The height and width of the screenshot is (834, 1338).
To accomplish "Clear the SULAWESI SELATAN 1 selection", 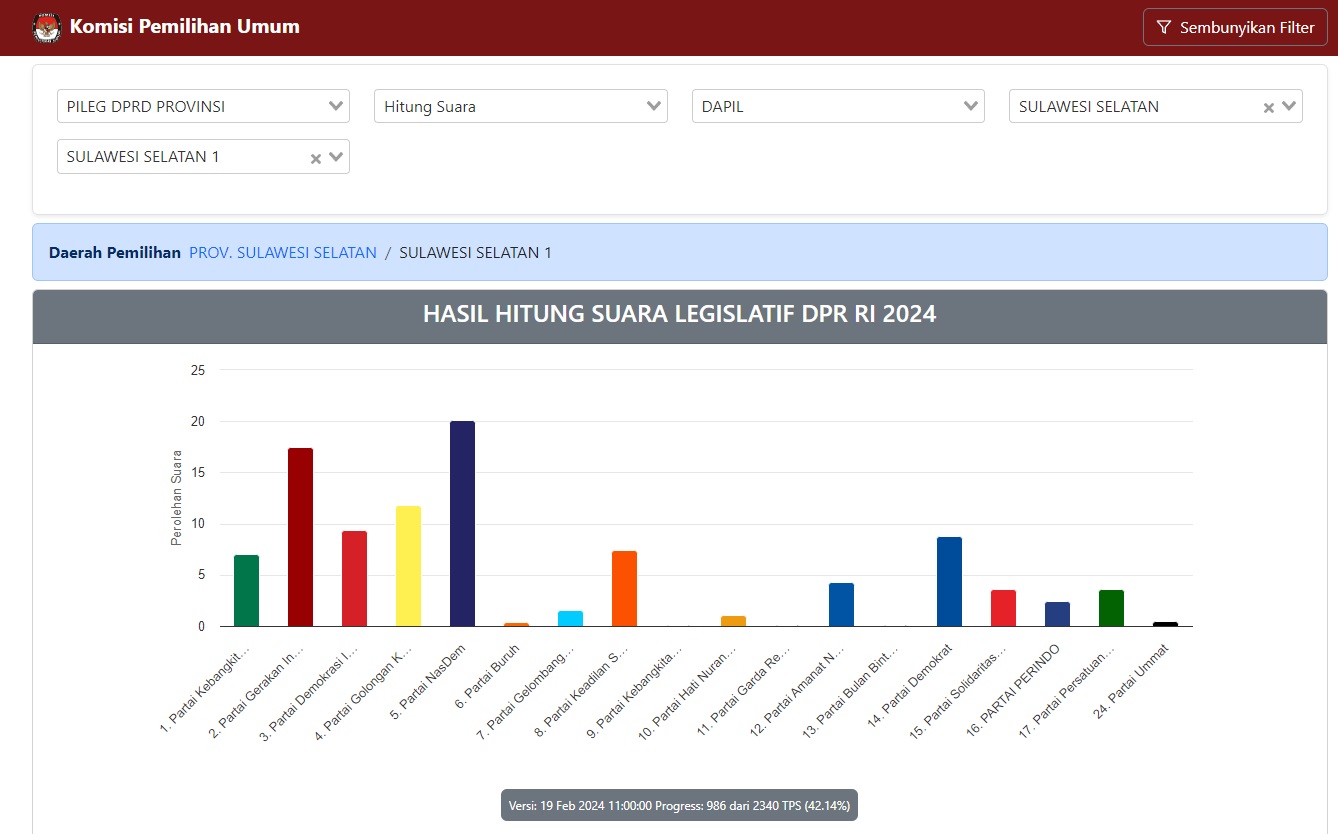I will 315,158.
